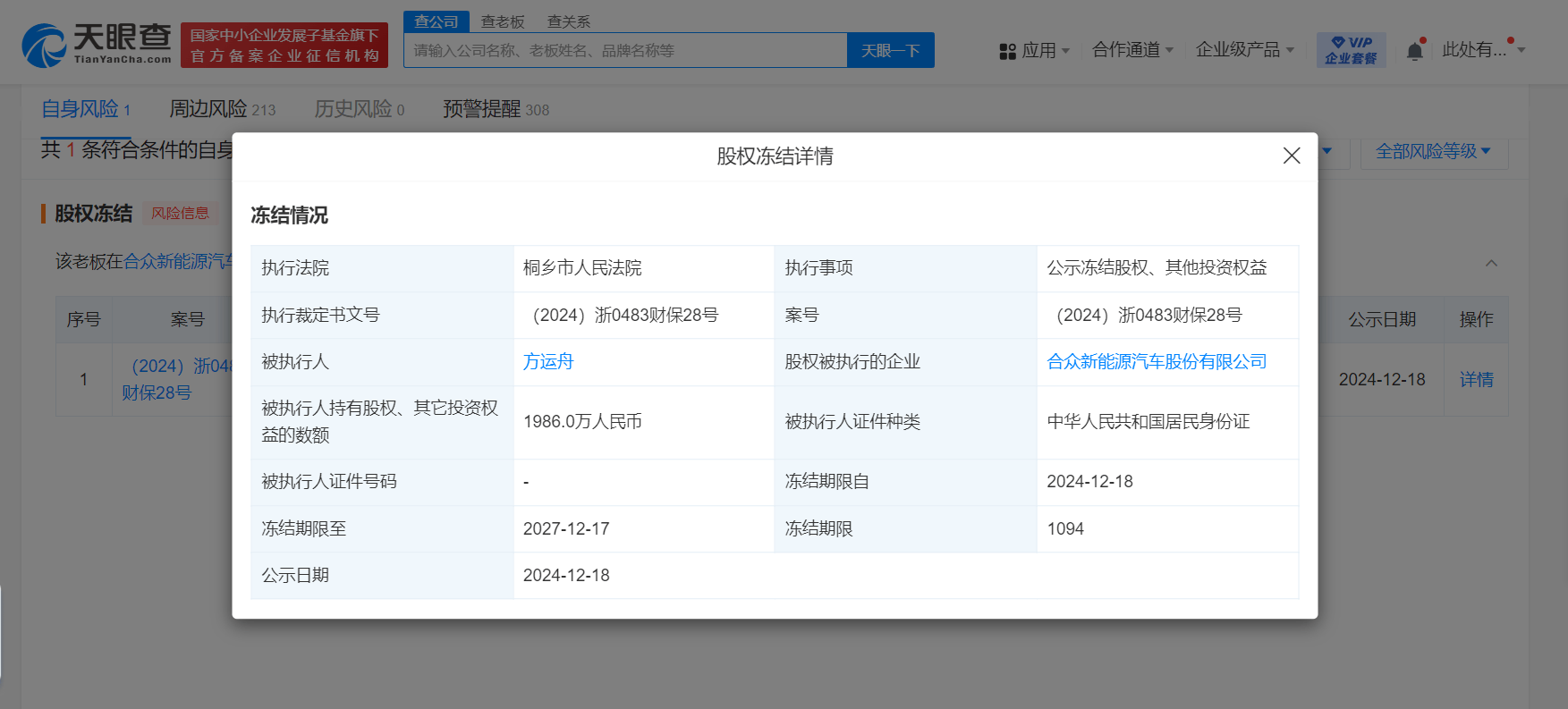Open the 应用 dropdown menu
The width and height of the screenshot is (1568, 709).
(1035, 51)
